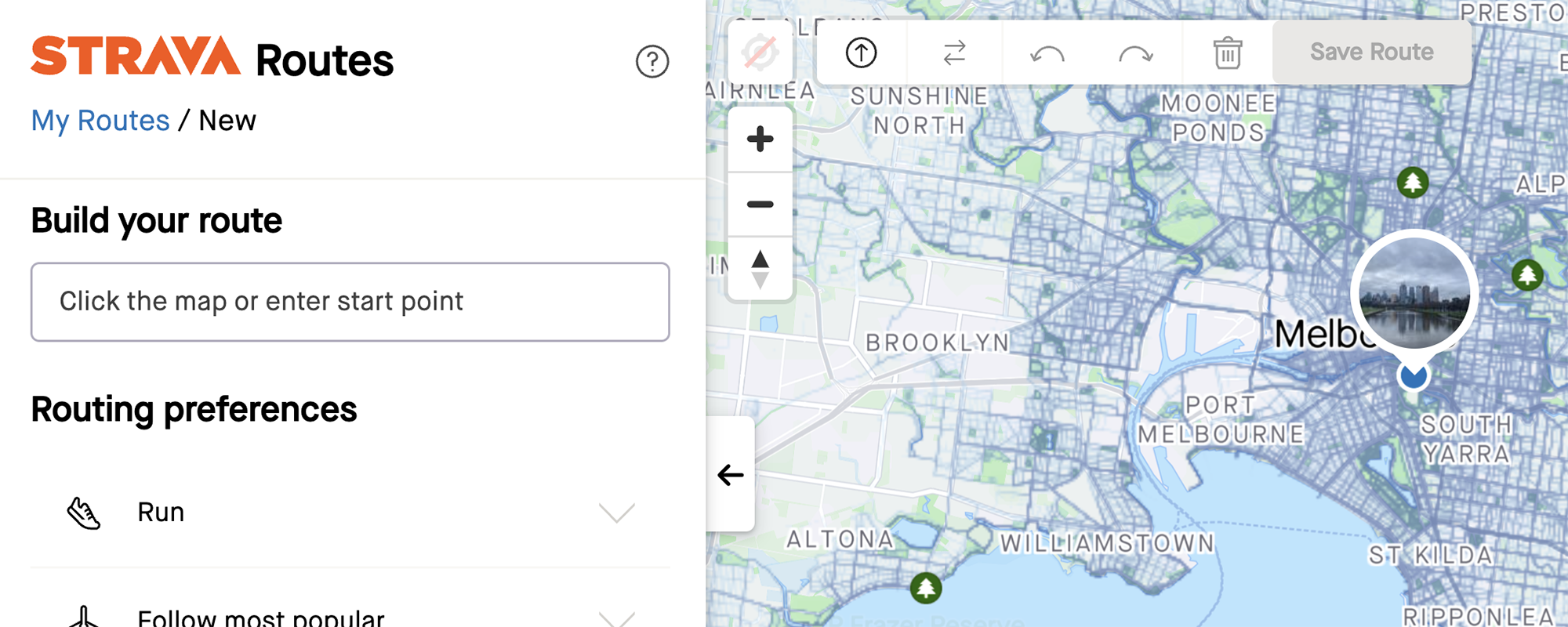The height and width of the screenshot is (627, 1568).
Task: Click the Sunshine North map label
Action: [920, 111]
